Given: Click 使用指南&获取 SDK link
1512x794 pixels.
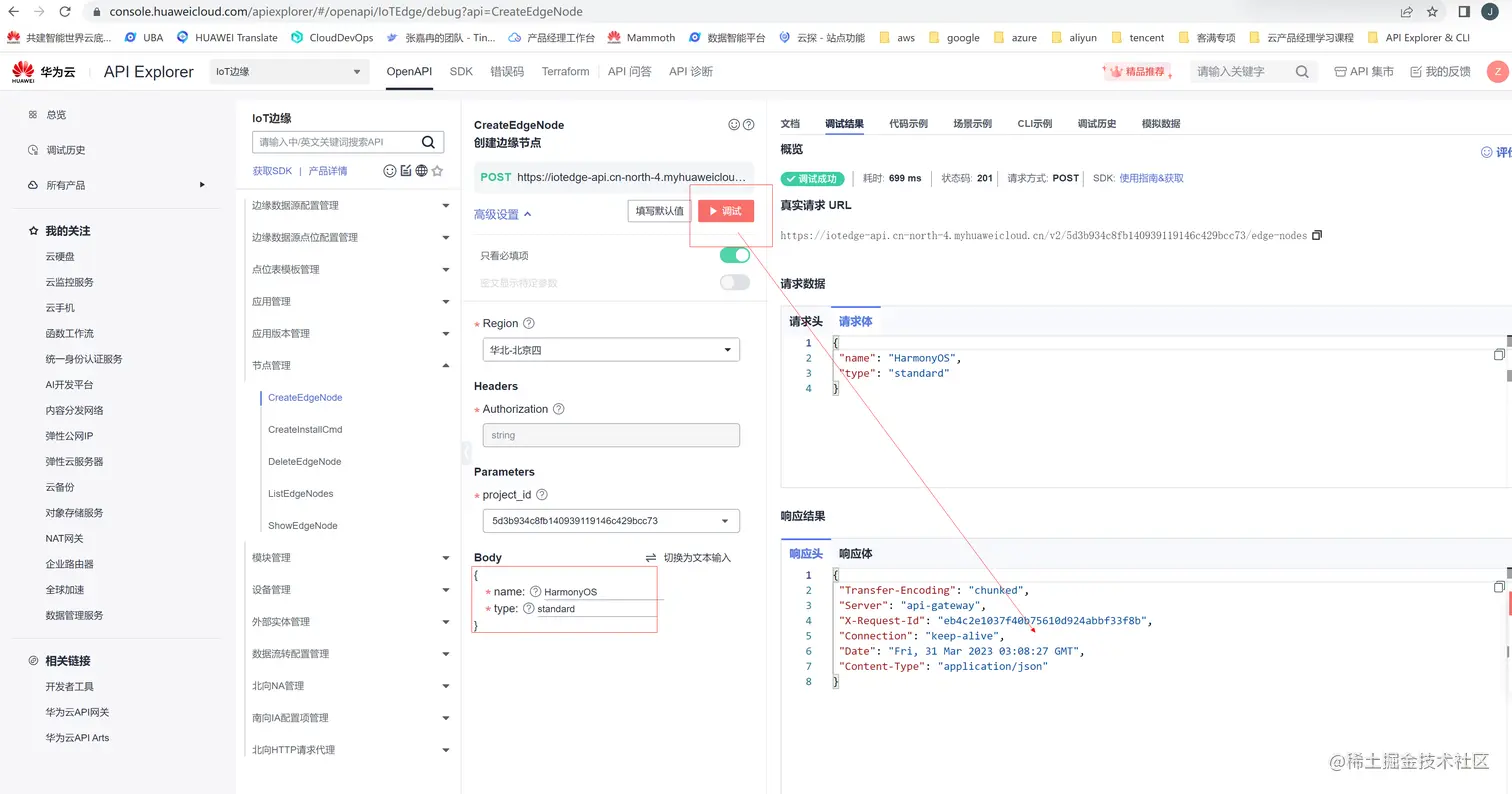Looking at the screenshot, I should 1151,178.
